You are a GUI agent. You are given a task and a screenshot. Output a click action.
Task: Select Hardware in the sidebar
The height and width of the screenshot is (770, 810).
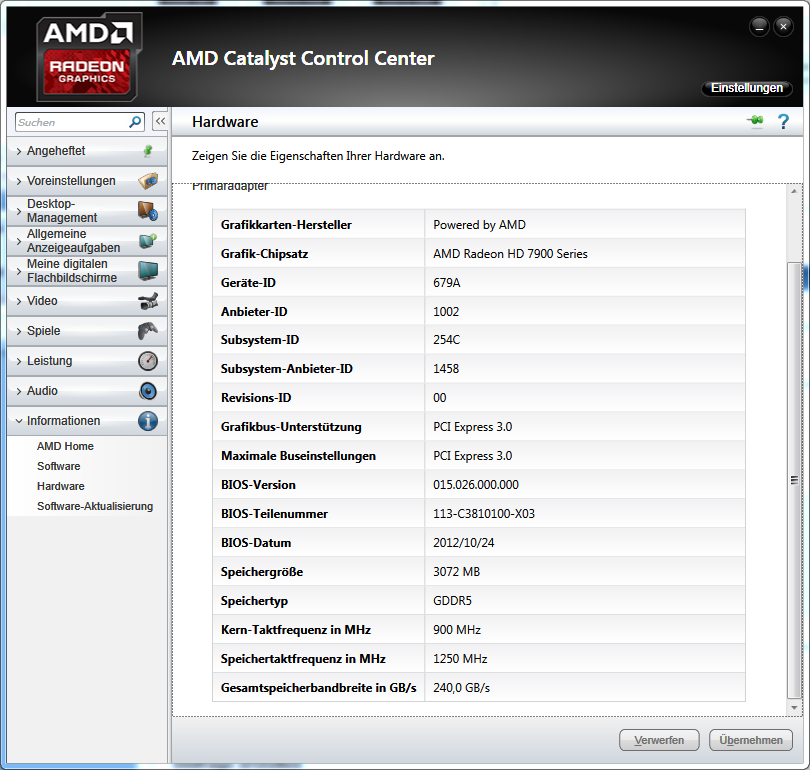[60, 486]
